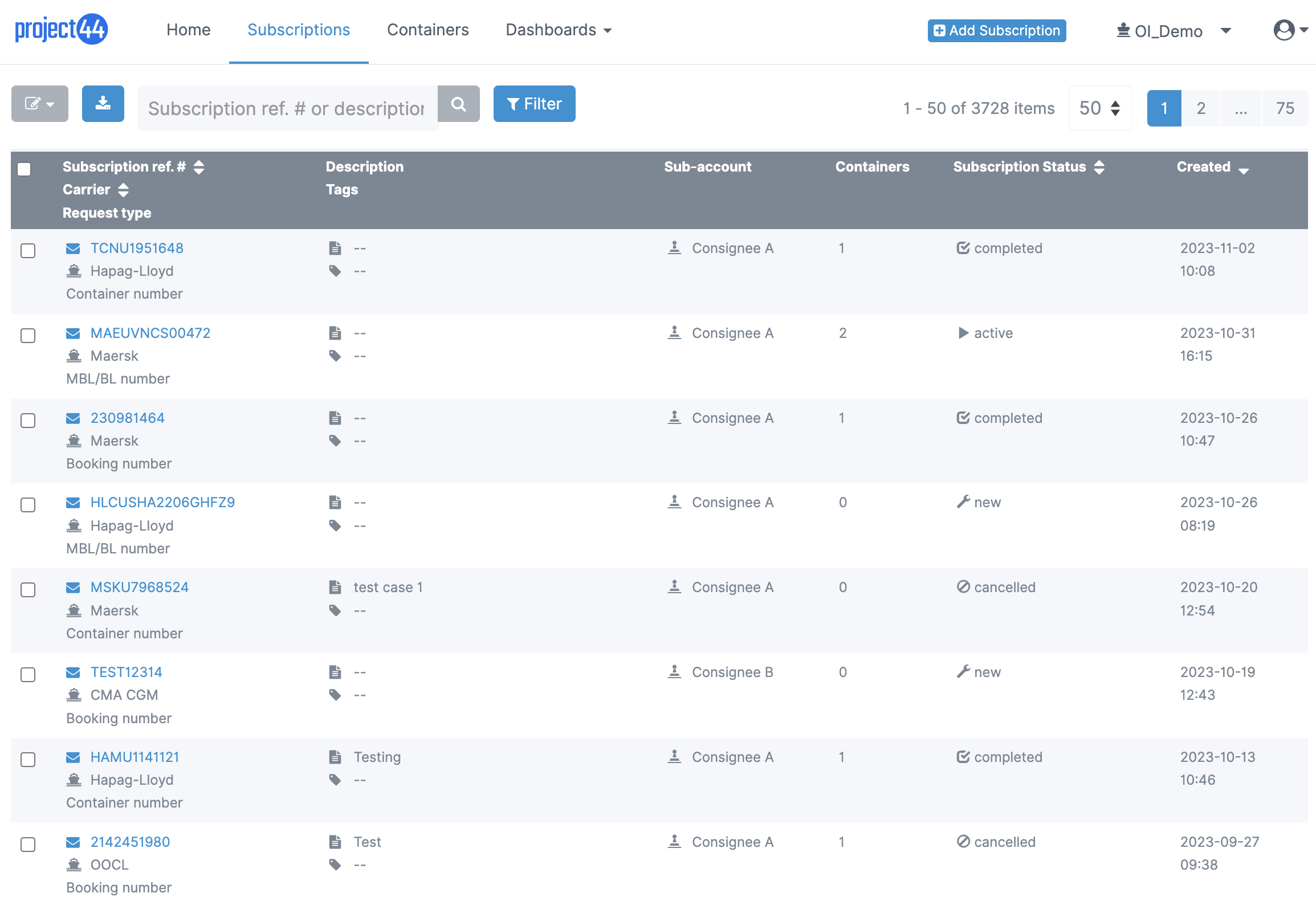Click the project44 logo
Viewport: 1316px width, 897px height.
click(61, 29)
